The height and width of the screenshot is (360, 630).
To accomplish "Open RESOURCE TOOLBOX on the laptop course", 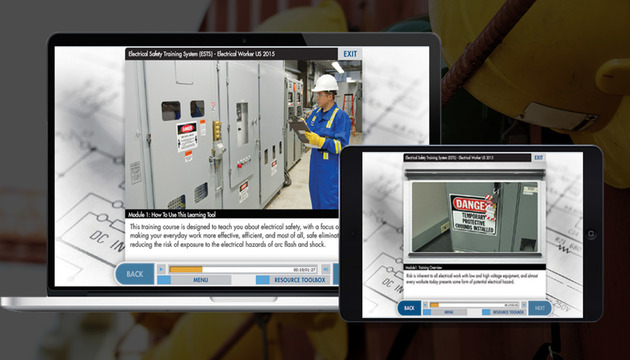I will click(x=300, y=280).
